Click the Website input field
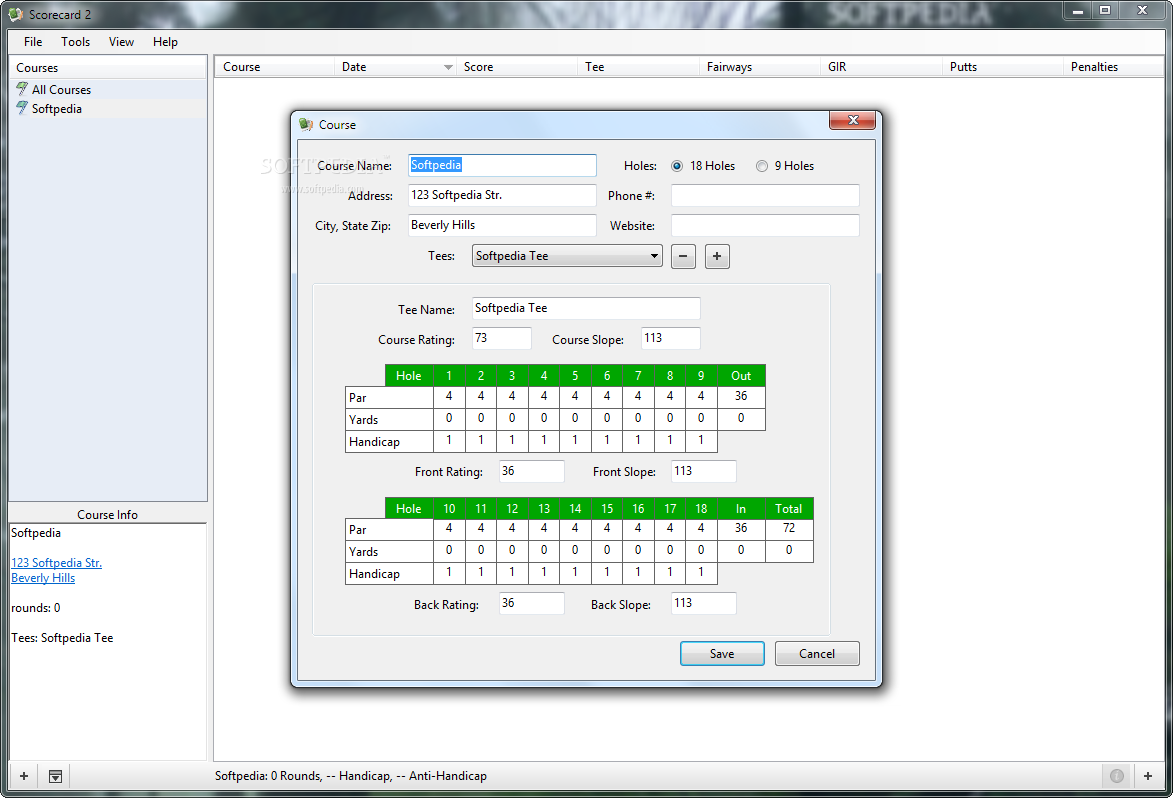 [x=765, y=225]
